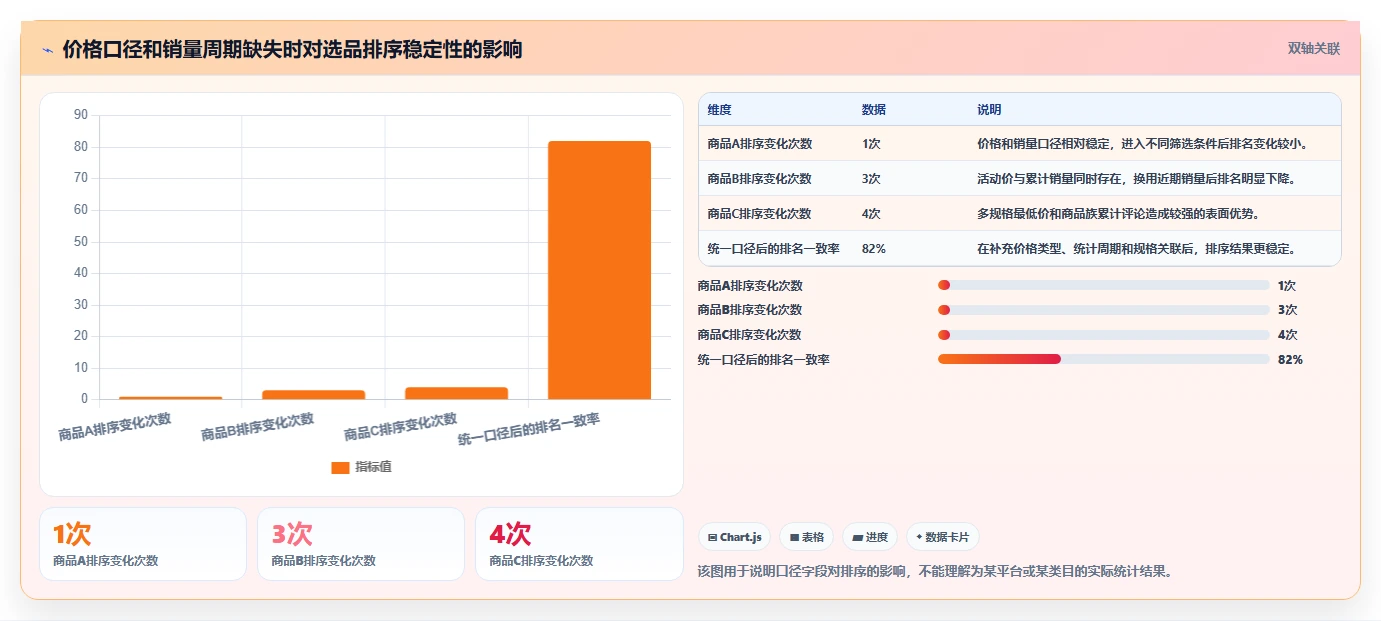Click the 统一口径后的排名一致率 bar in chart
The width and height of the screenshot is (1381, 621).
point(599,270)
